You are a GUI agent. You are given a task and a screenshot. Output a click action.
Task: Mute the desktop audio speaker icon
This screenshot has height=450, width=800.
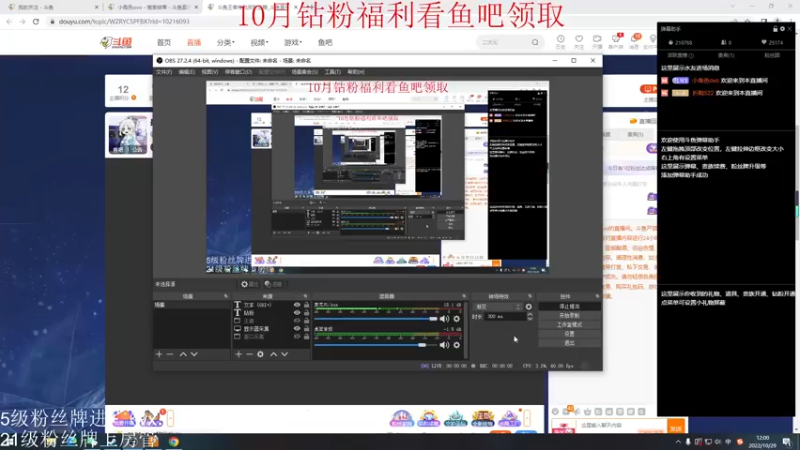444,345
